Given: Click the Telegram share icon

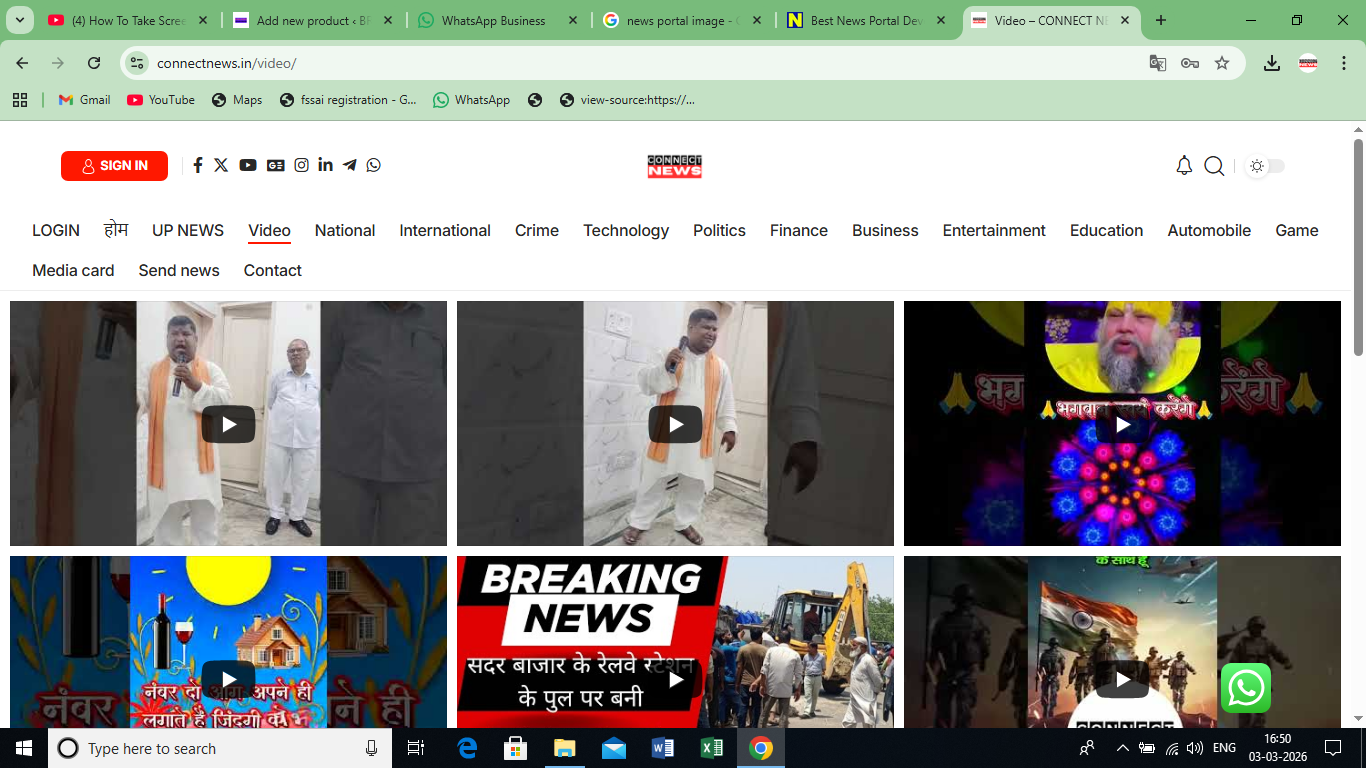Looking at the screenshot, I should pyautogui.click(x=349, y=165).
